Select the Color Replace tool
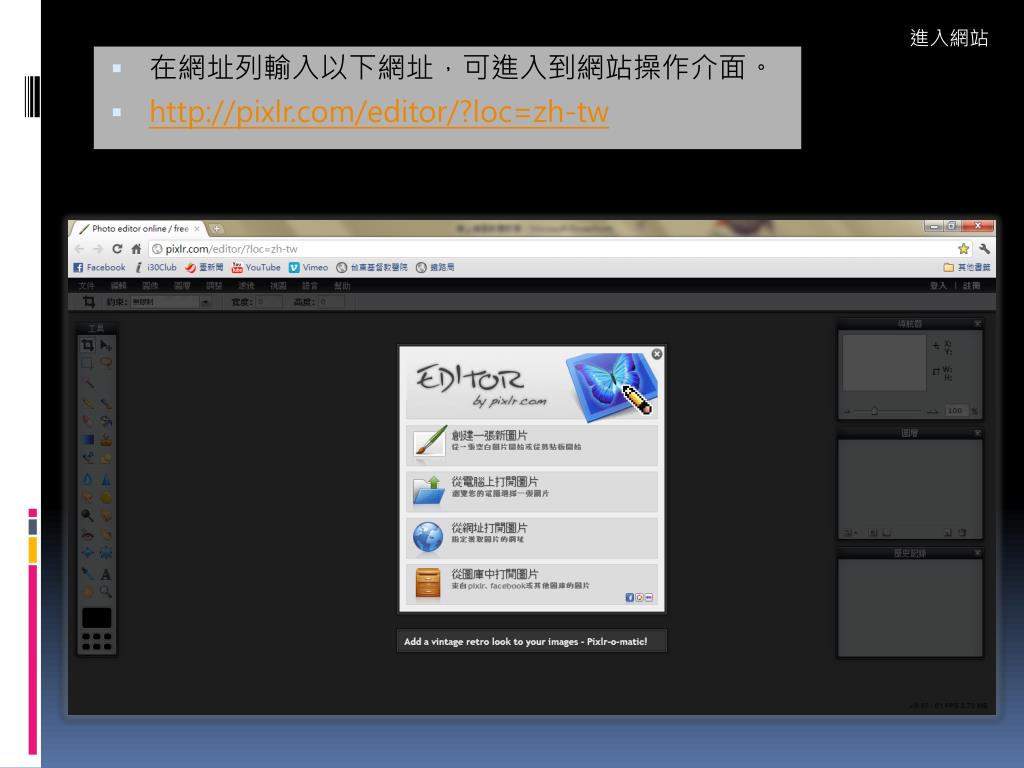 point(88,458)
